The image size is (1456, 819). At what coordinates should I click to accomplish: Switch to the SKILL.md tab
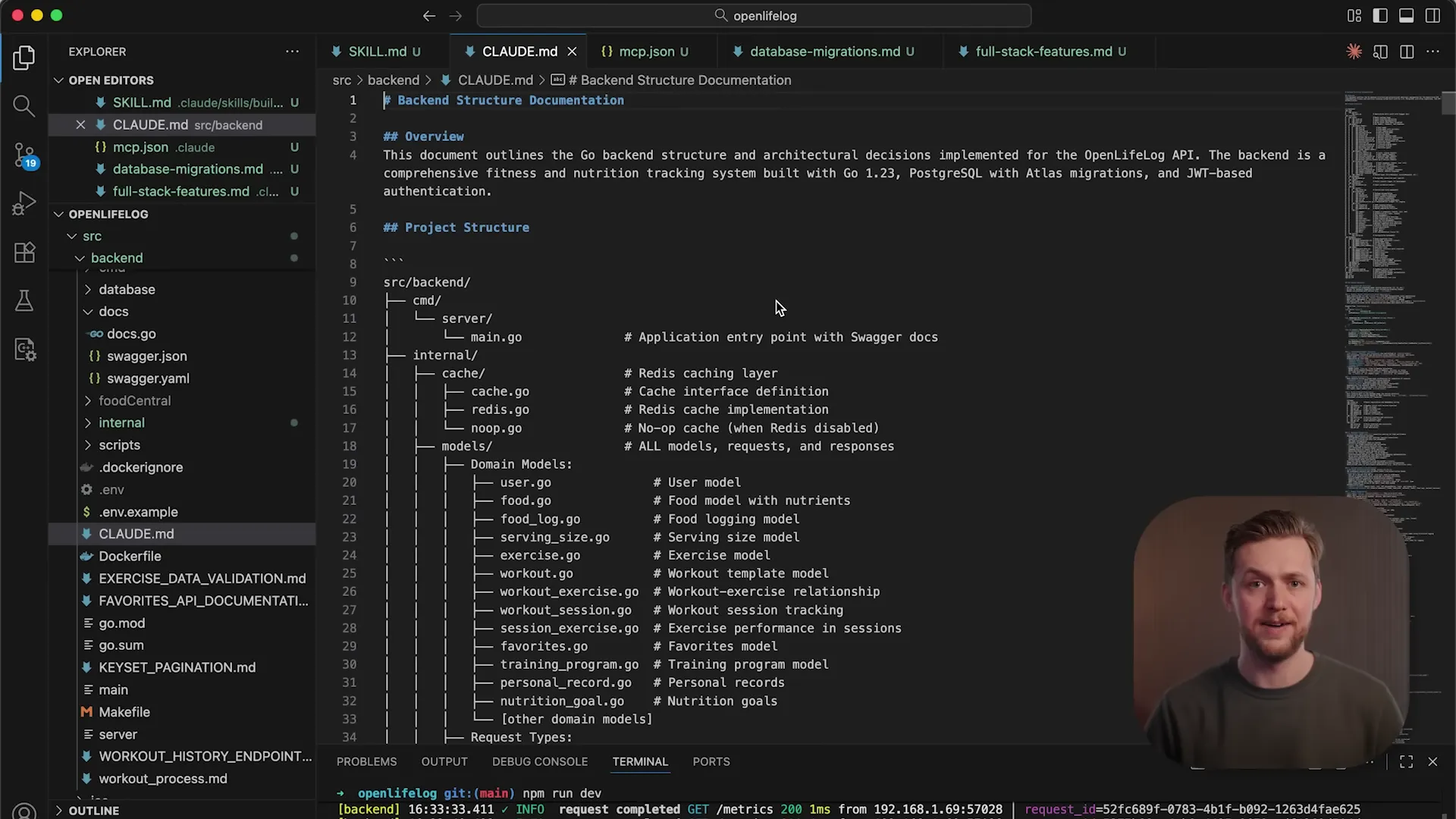coord(376,52)
